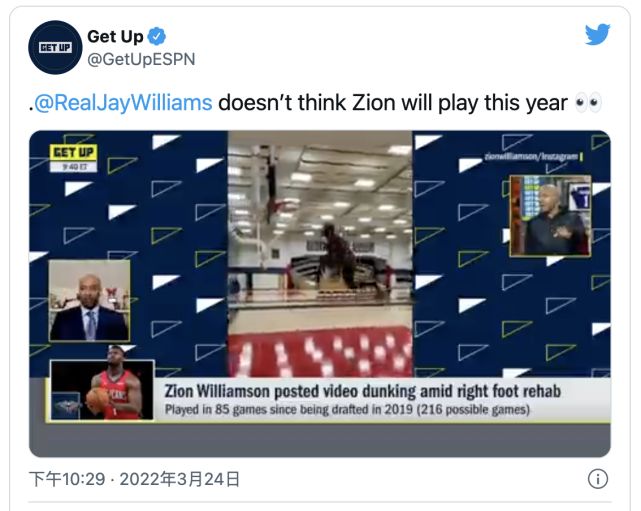
Task: Open the @GetUpESPN handle link
Action: [x=141, y=59]
